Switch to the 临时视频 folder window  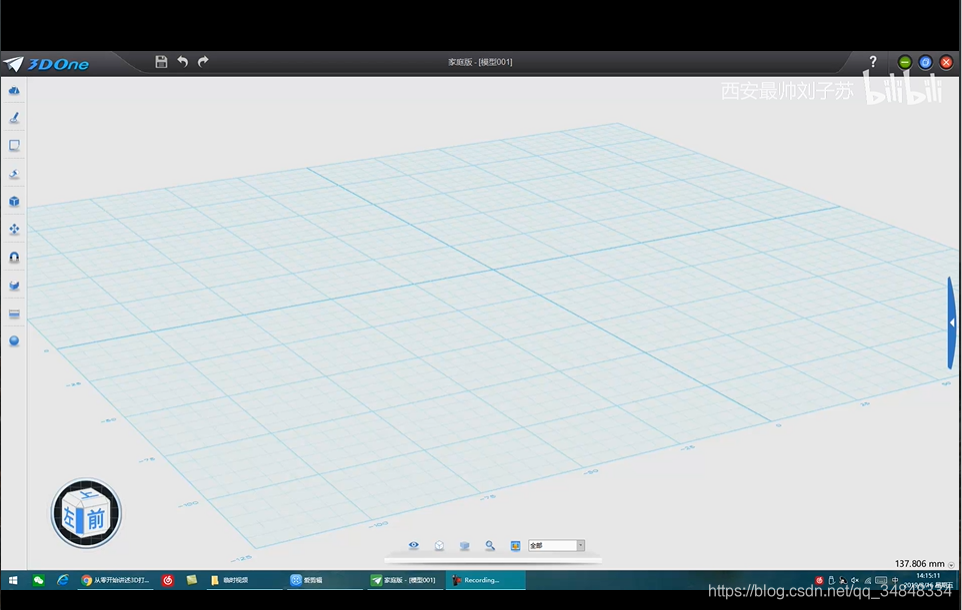coord(244,580)
